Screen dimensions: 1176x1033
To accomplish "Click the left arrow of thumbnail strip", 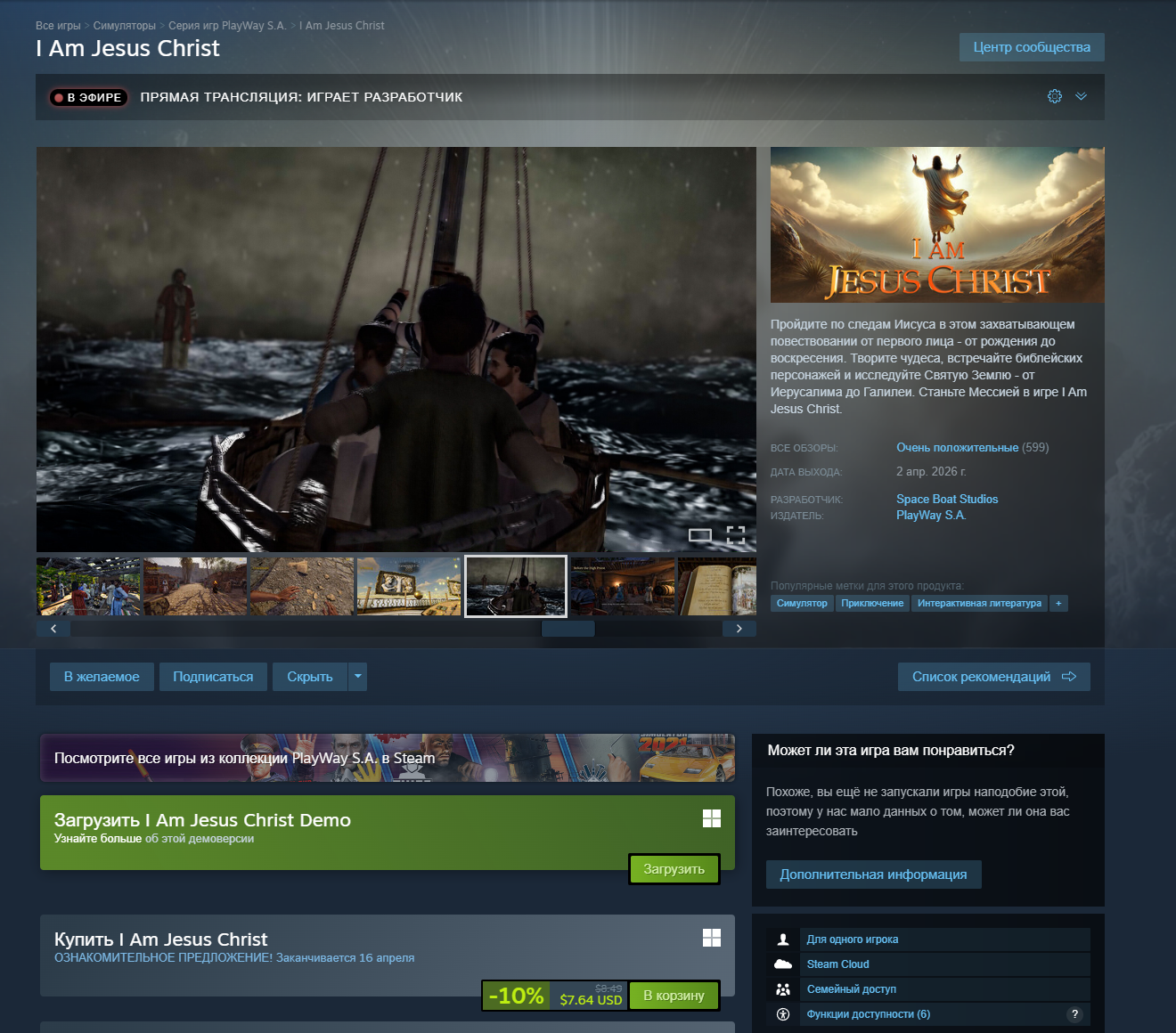I will pos(53,629).
